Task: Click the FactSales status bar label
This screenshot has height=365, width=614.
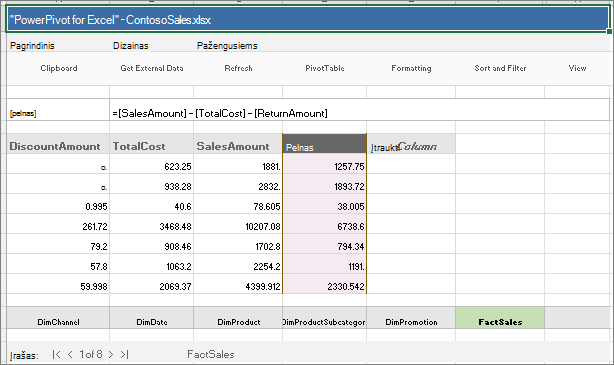Action: pyautogui.click(x=211, y=354)
